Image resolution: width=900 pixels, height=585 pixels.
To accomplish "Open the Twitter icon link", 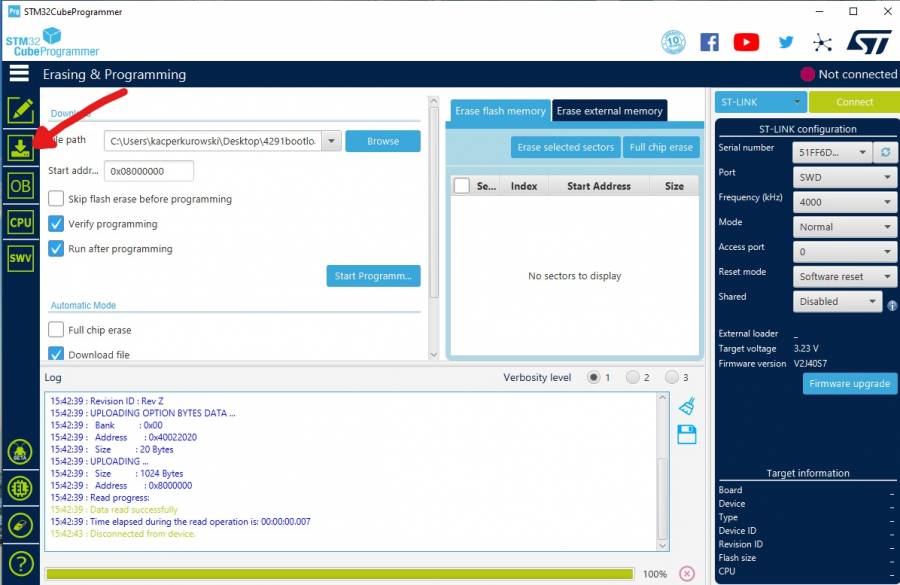I will [x=786, y=42].
